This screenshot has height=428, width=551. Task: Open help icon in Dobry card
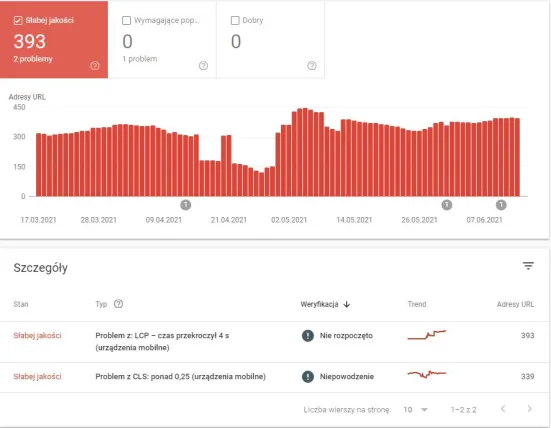[312, 66]
